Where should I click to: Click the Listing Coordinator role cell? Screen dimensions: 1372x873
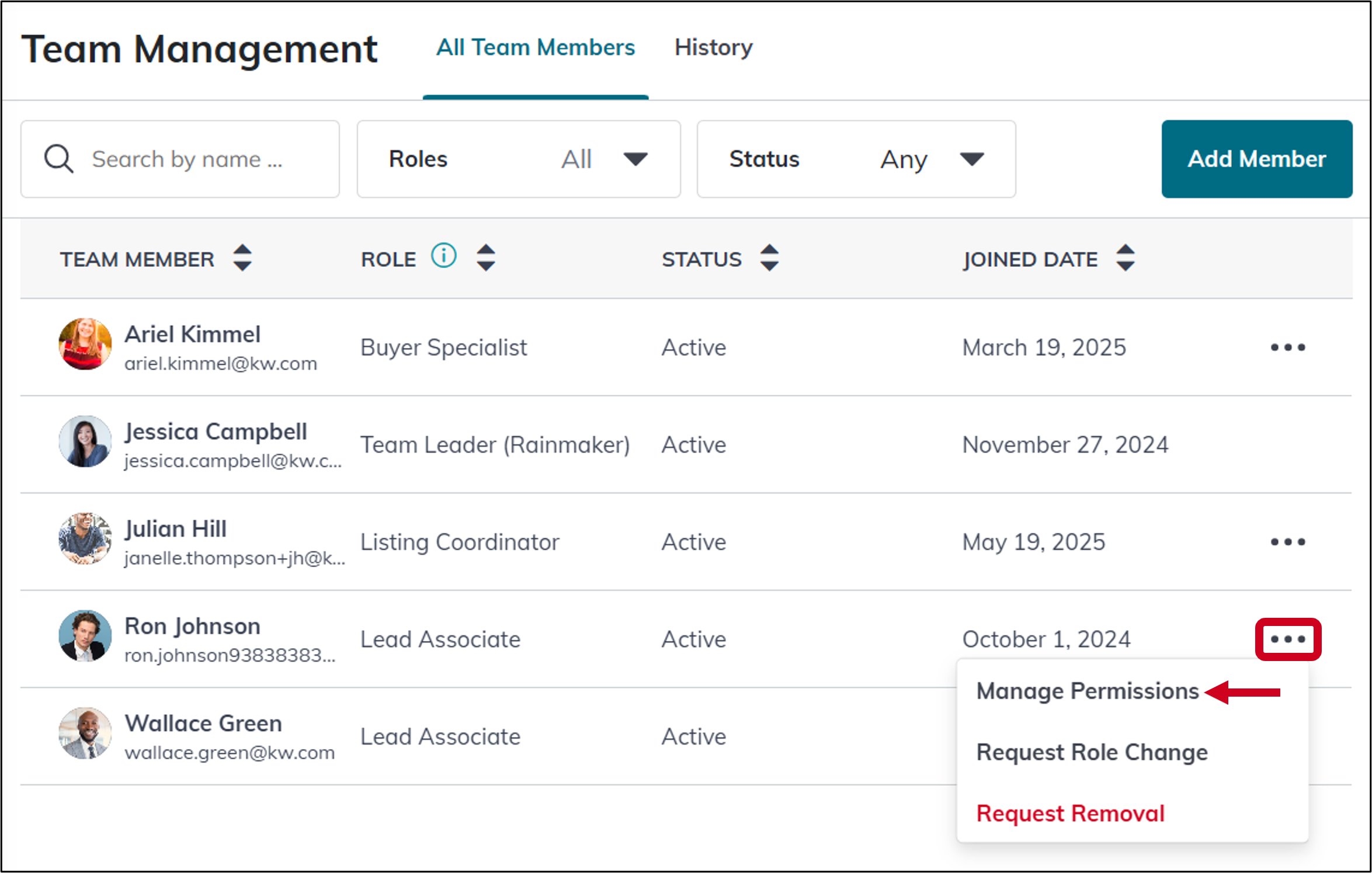[460, 542]
